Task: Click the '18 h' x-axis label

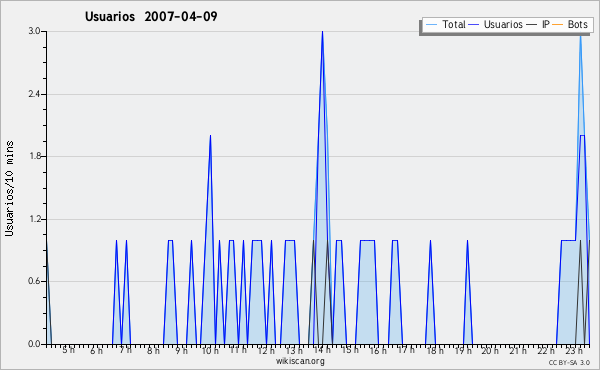Action: click(435, 350)
